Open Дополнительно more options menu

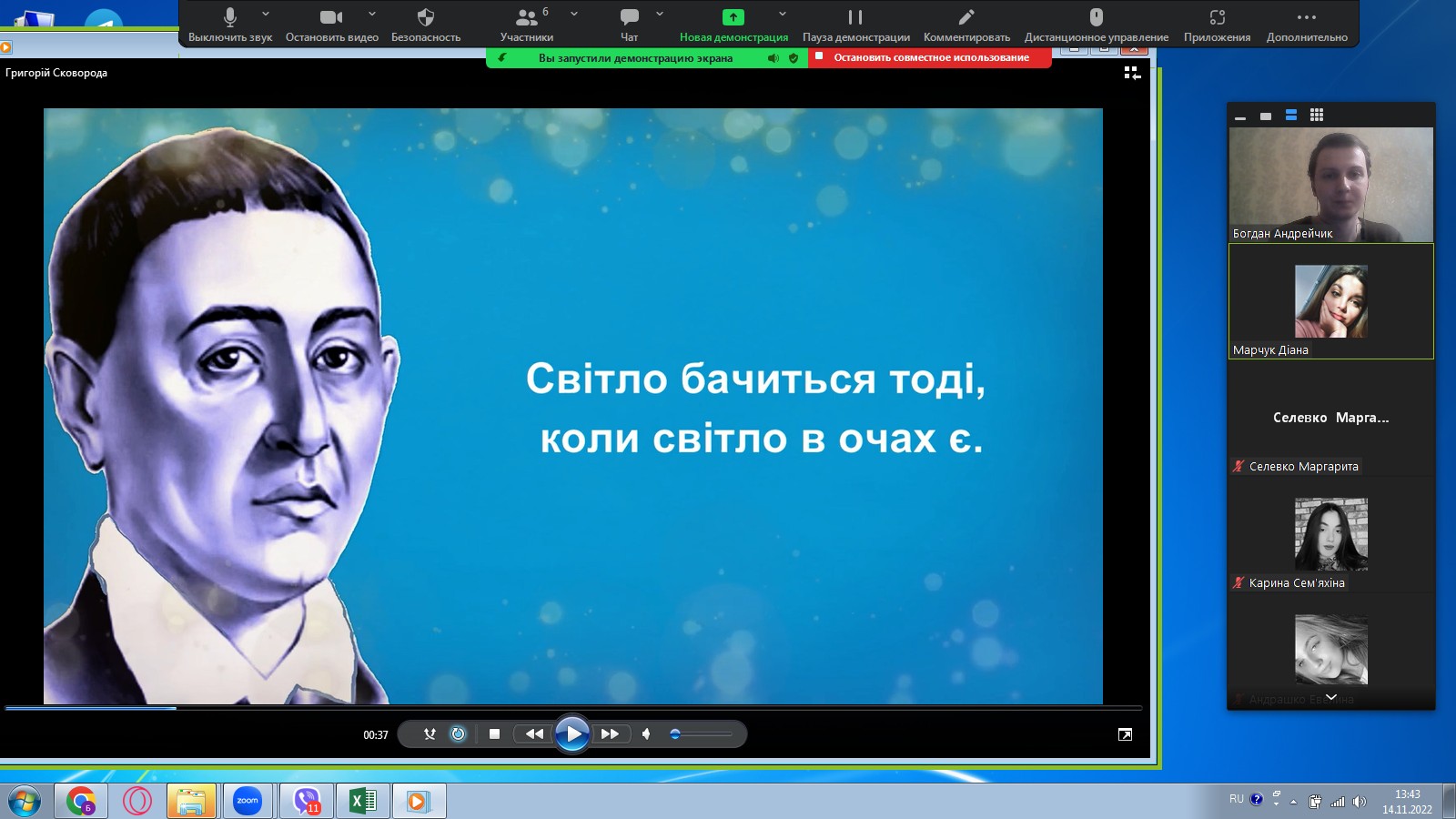[1307, 25]
